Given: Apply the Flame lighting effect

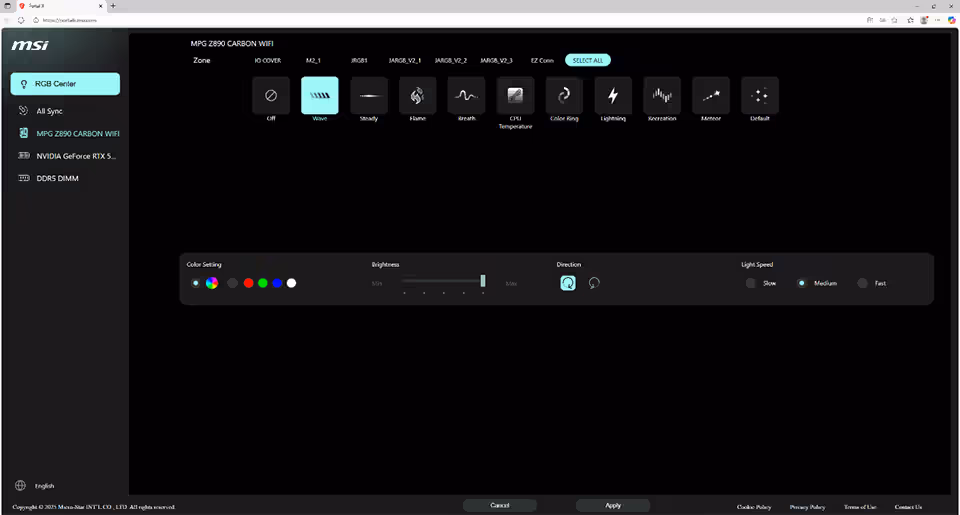Looking at the screenshot, I should (x=418, y=96).
